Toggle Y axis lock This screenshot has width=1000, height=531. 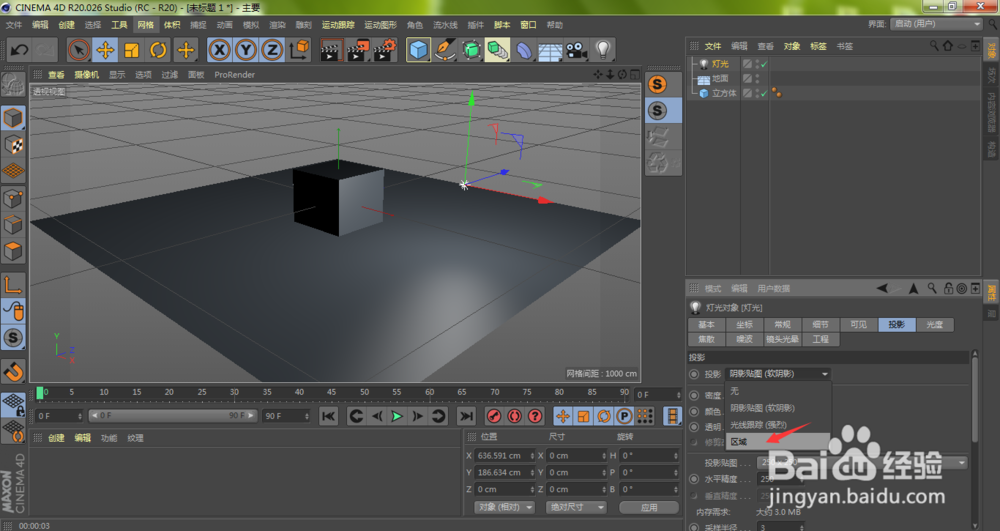click(246, 50)
